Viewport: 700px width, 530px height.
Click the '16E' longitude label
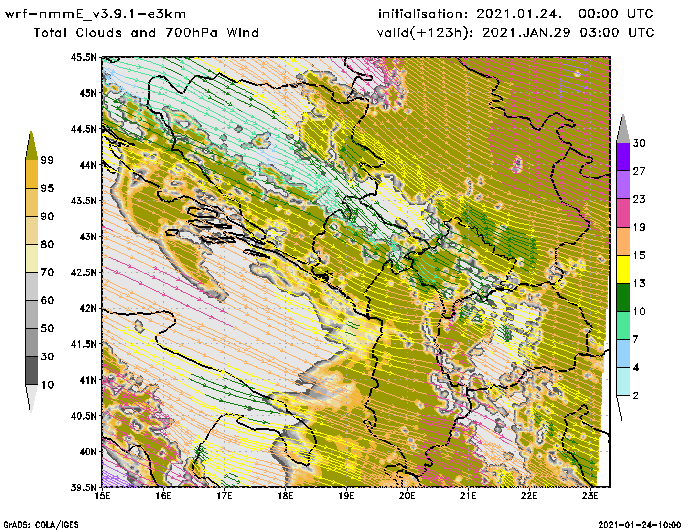(163, 496)
